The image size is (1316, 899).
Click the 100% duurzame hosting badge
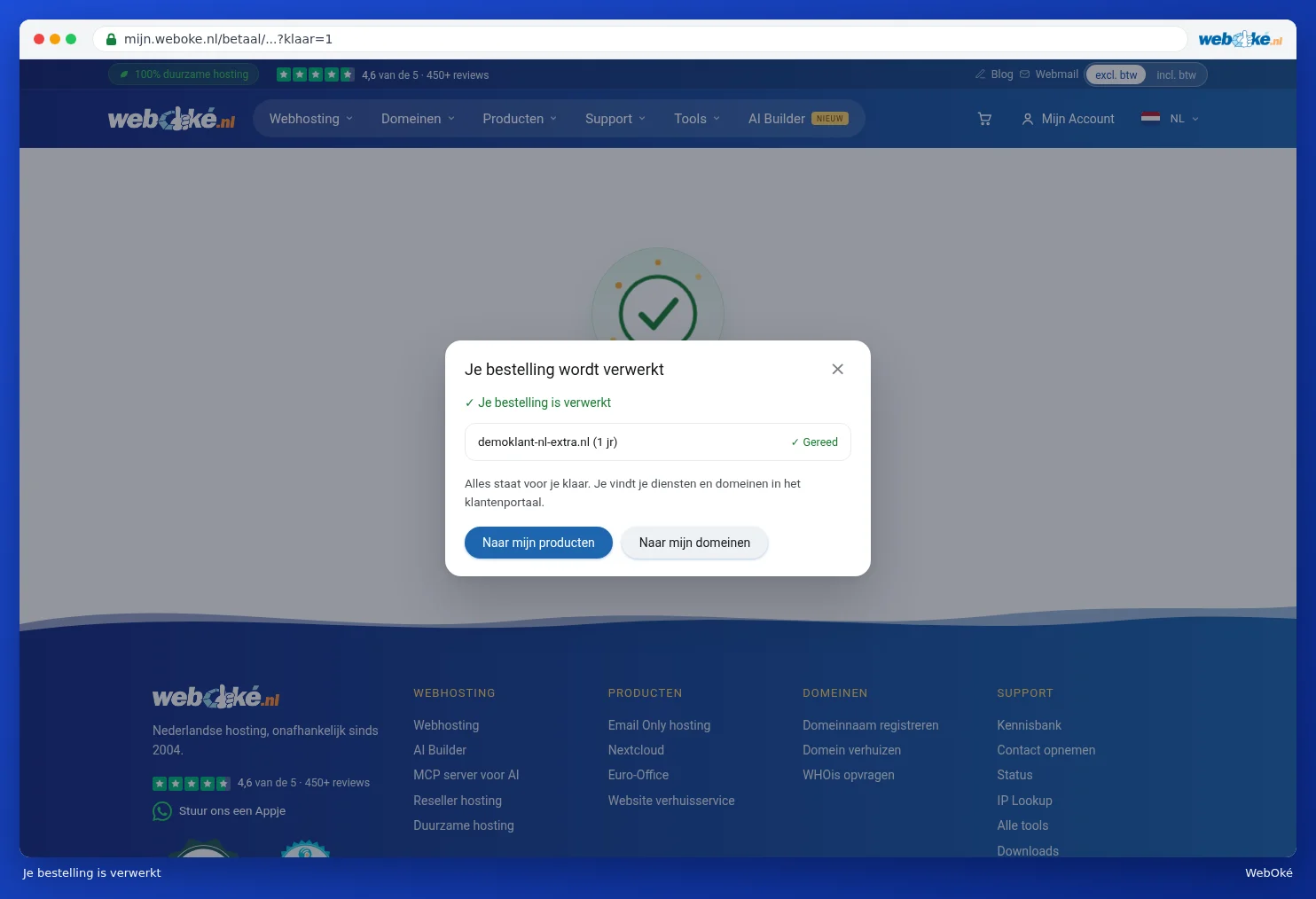(184, 74)
